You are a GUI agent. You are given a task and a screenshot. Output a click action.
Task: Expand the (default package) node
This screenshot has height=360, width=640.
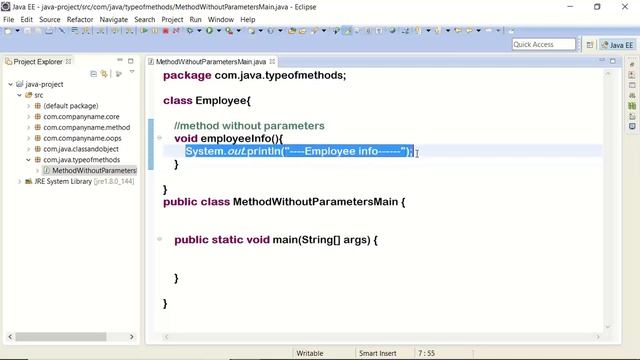tap(29, 106)
